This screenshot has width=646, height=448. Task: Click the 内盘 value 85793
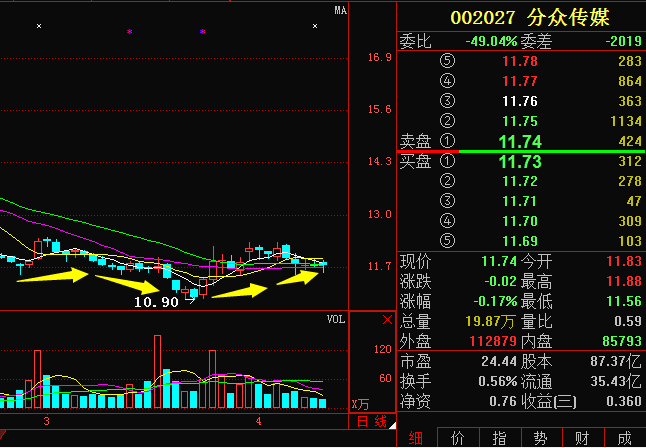tap(622, 341)
